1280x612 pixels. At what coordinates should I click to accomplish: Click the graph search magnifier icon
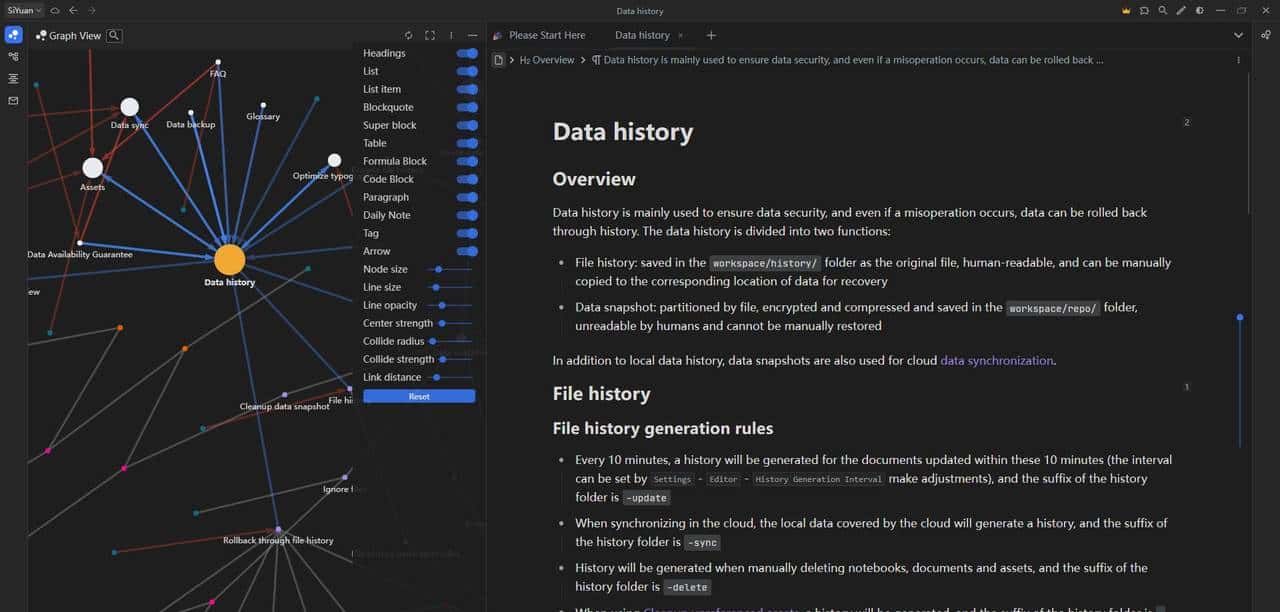pos(115,36)
